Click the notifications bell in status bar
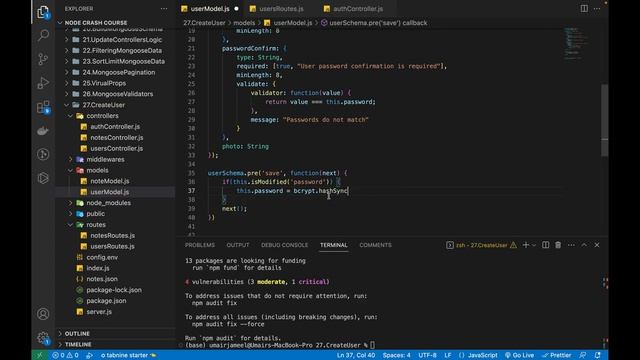Screen dimensions: 640x360 pos(598,355)
